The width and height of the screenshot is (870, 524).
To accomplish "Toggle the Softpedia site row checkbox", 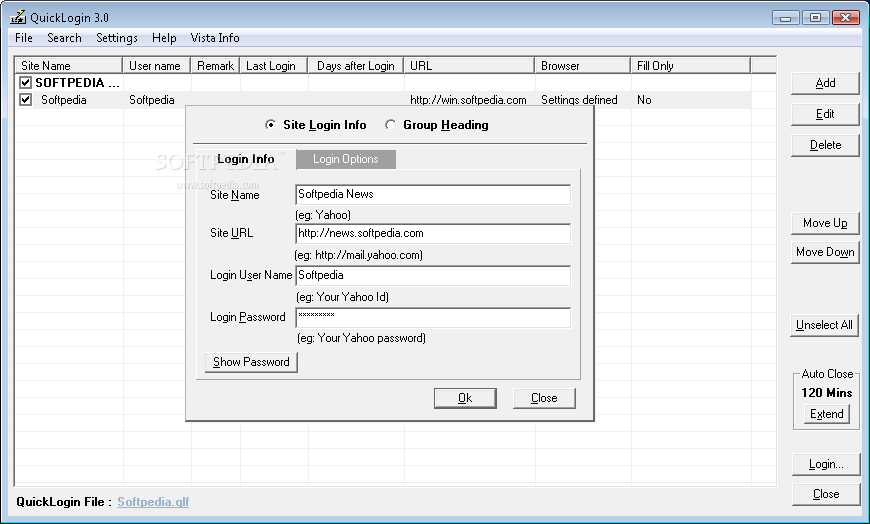I will pos(25,100).
